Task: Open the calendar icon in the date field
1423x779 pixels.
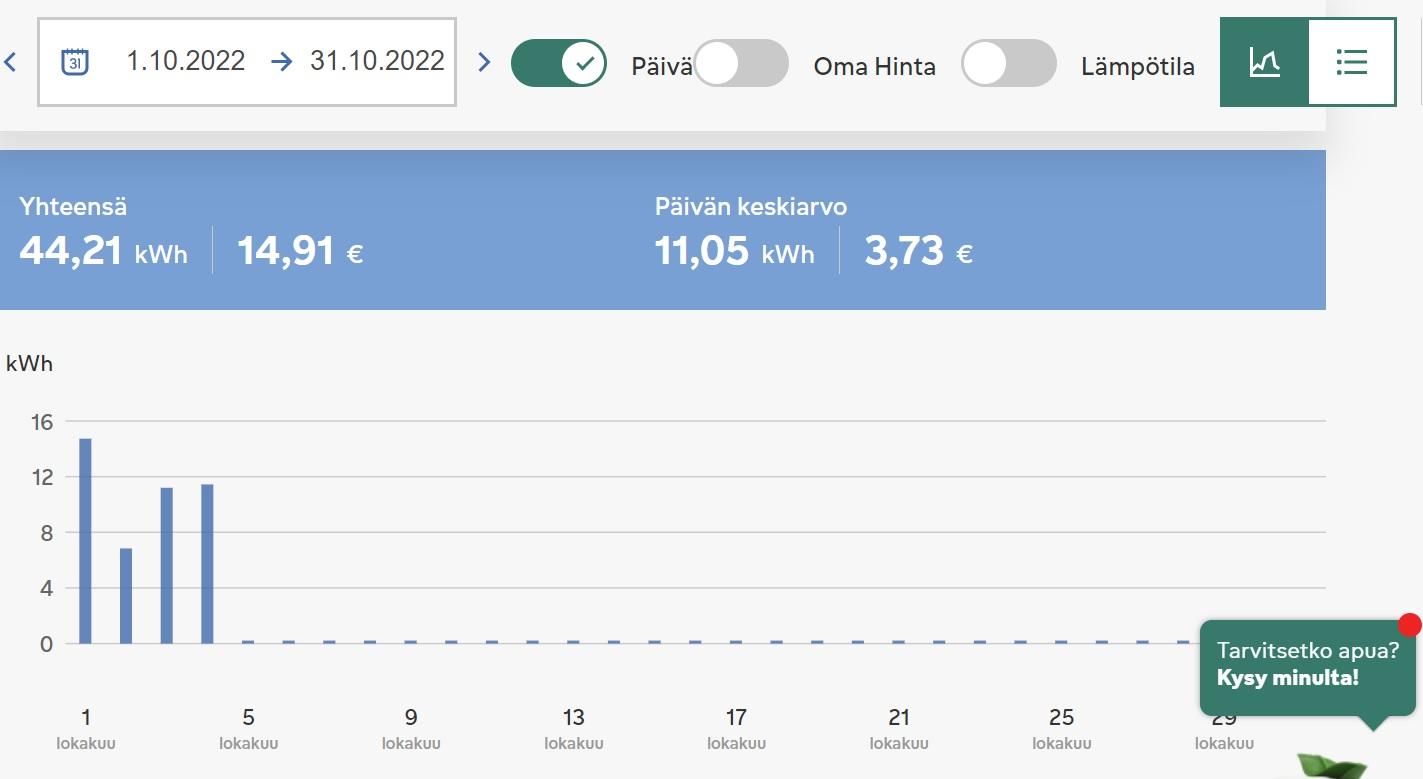Action: (75, 61)
